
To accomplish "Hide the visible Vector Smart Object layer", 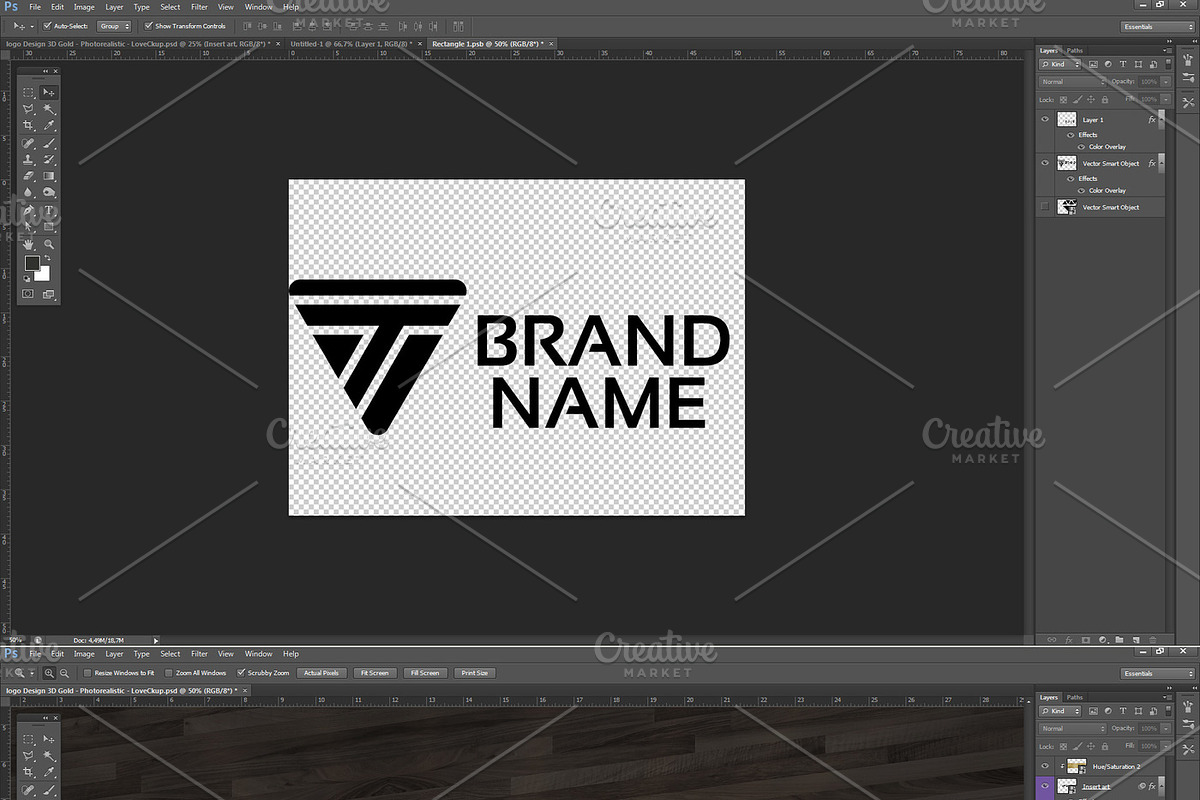I will pyautogui.click(x=1045, y=163).
